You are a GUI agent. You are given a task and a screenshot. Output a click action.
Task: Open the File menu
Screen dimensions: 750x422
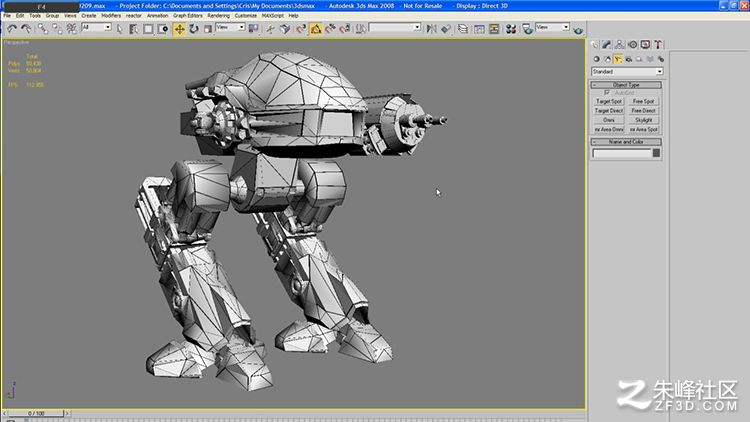tap(7, 16)
